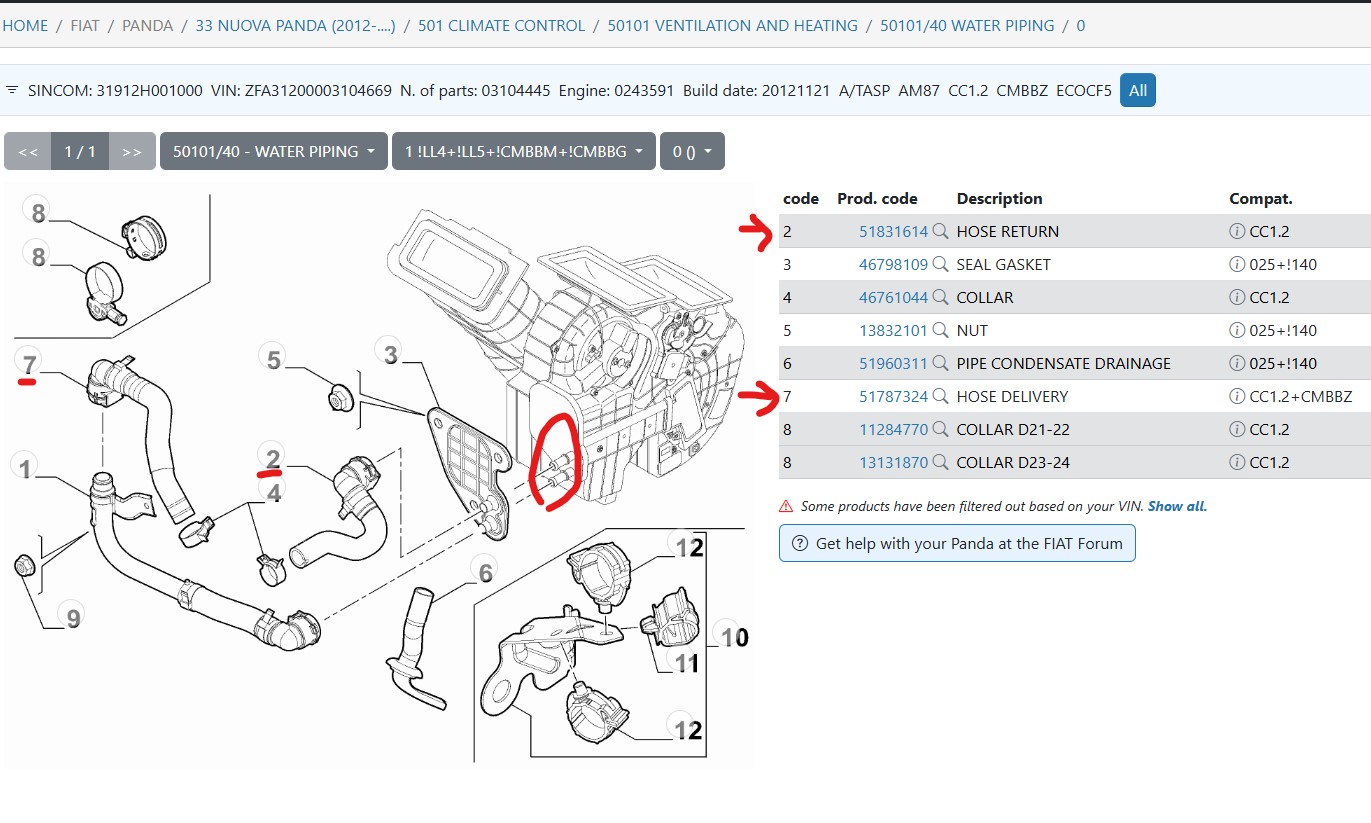The height and width of the screenshot is (823, 1371).
Task: Open part code 46798109 link
Action: (x=894, y=264)
